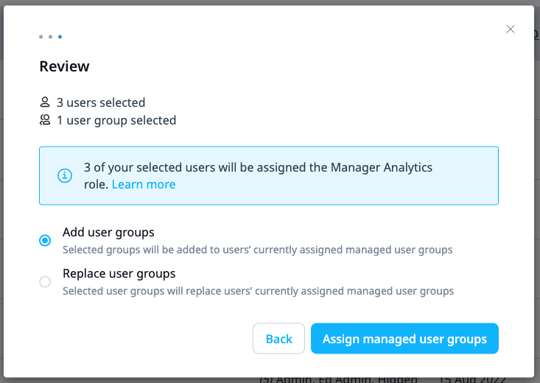Choose the Replace user groups label text

tap(119, 274)
